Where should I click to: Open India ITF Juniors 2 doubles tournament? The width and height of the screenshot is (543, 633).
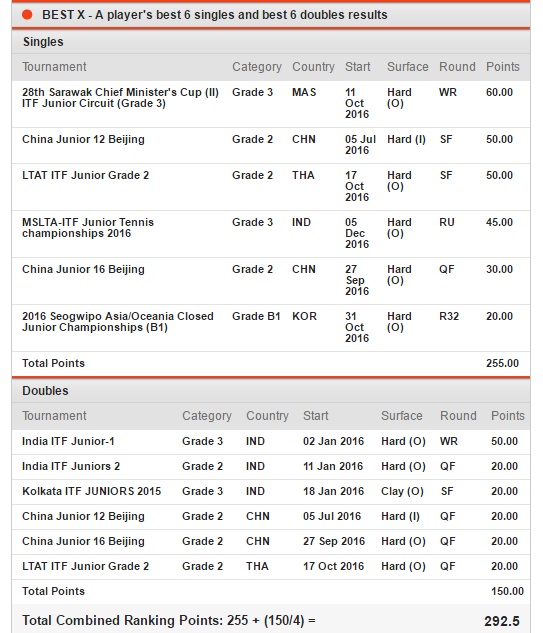71,466
